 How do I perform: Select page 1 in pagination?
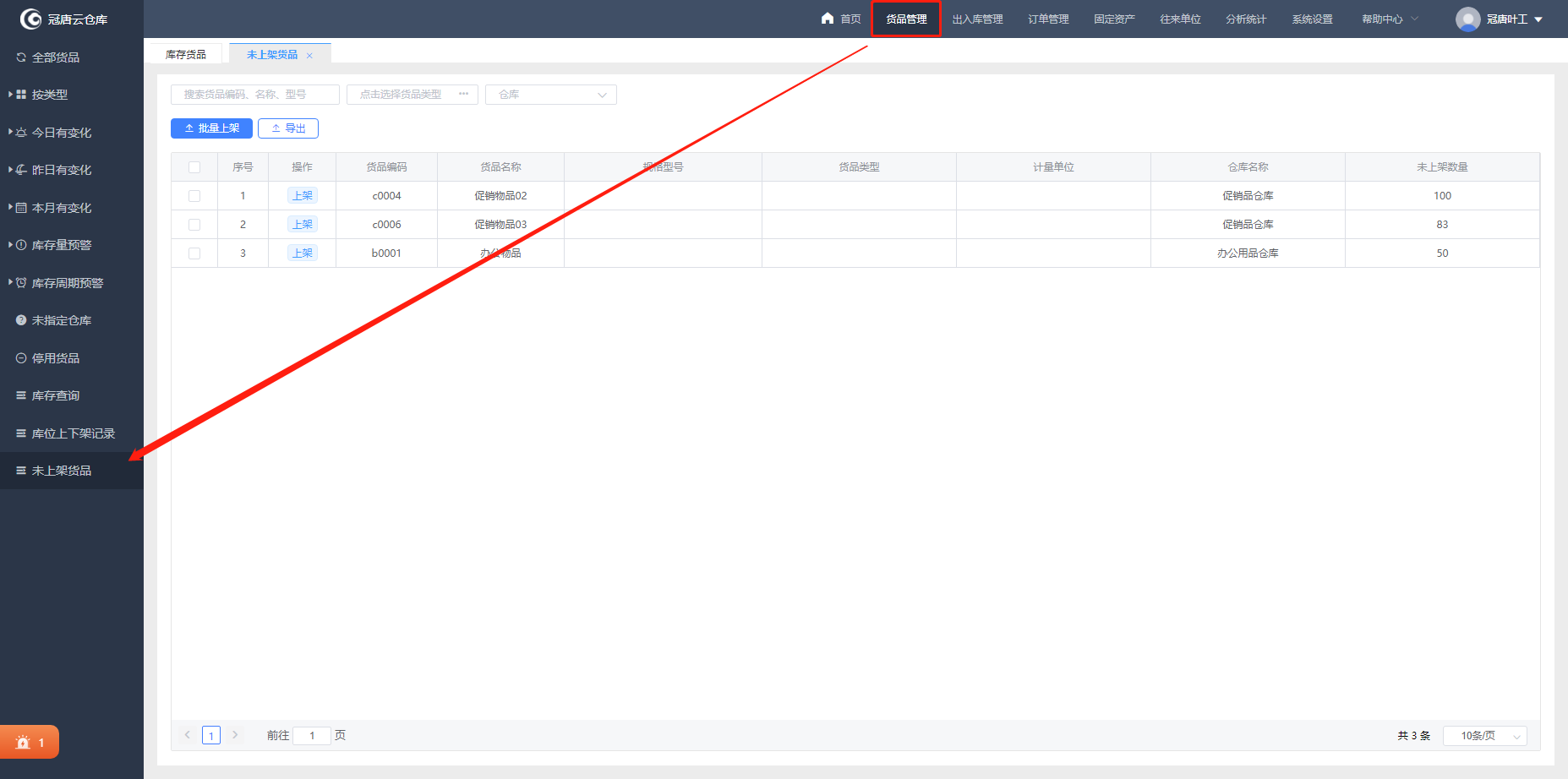click(x=211, y=735)
